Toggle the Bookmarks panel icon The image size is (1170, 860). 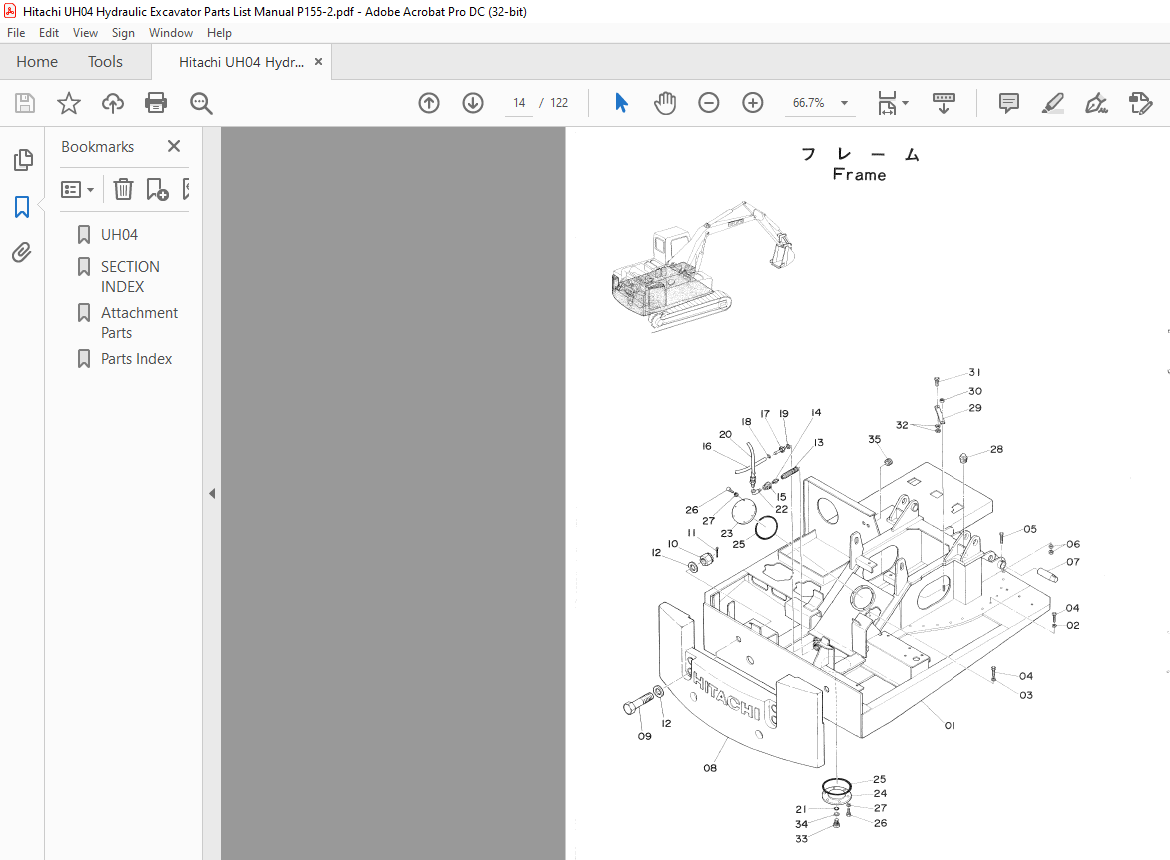pos(22,207)
